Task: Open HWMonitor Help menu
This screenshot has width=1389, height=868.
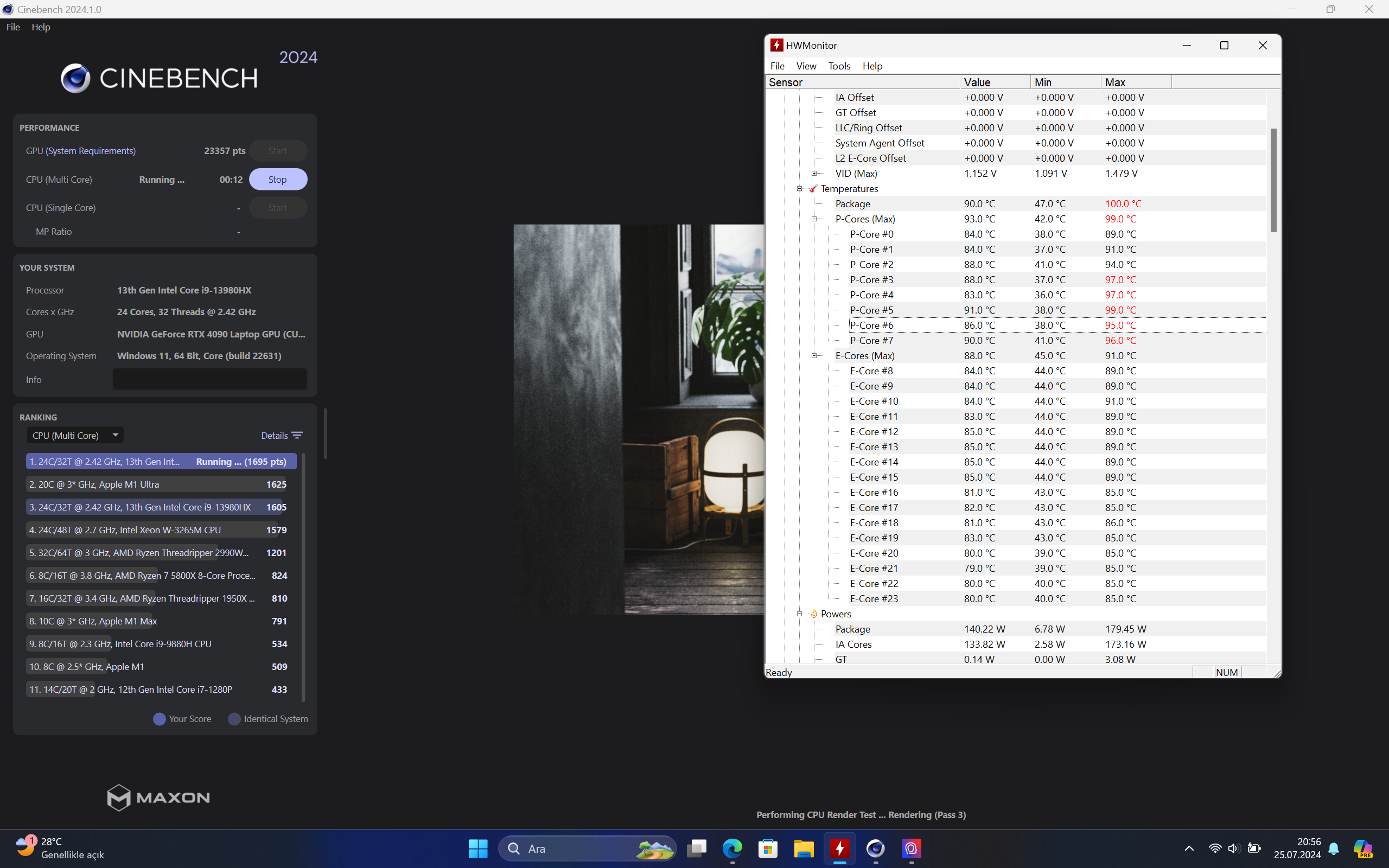Action: (x=872, y=66)
